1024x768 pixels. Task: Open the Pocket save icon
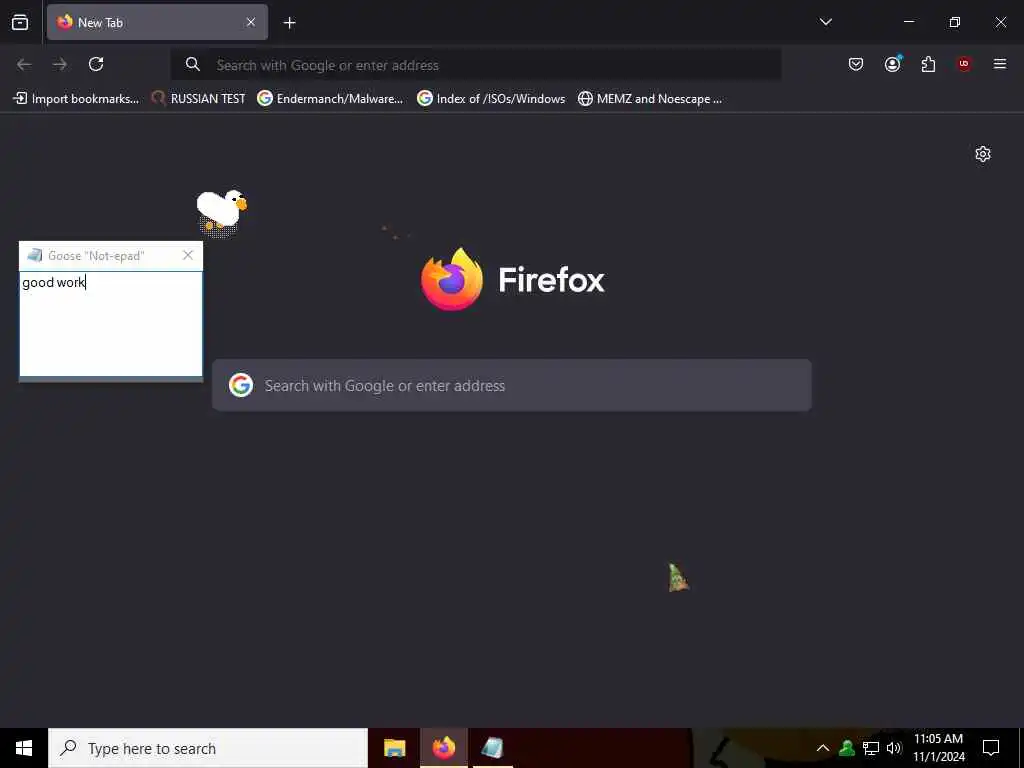856,64
